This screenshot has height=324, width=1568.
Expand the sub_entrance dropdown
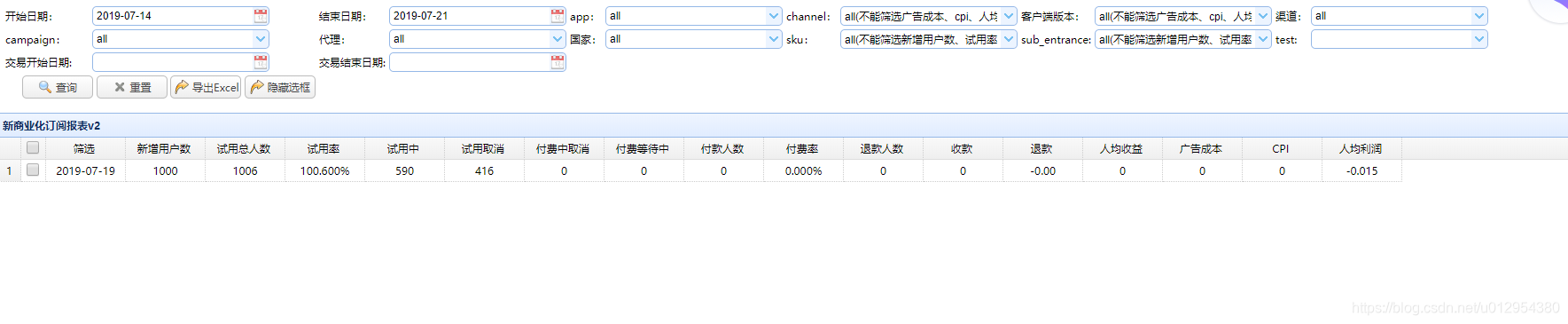tap(1263, 39)
